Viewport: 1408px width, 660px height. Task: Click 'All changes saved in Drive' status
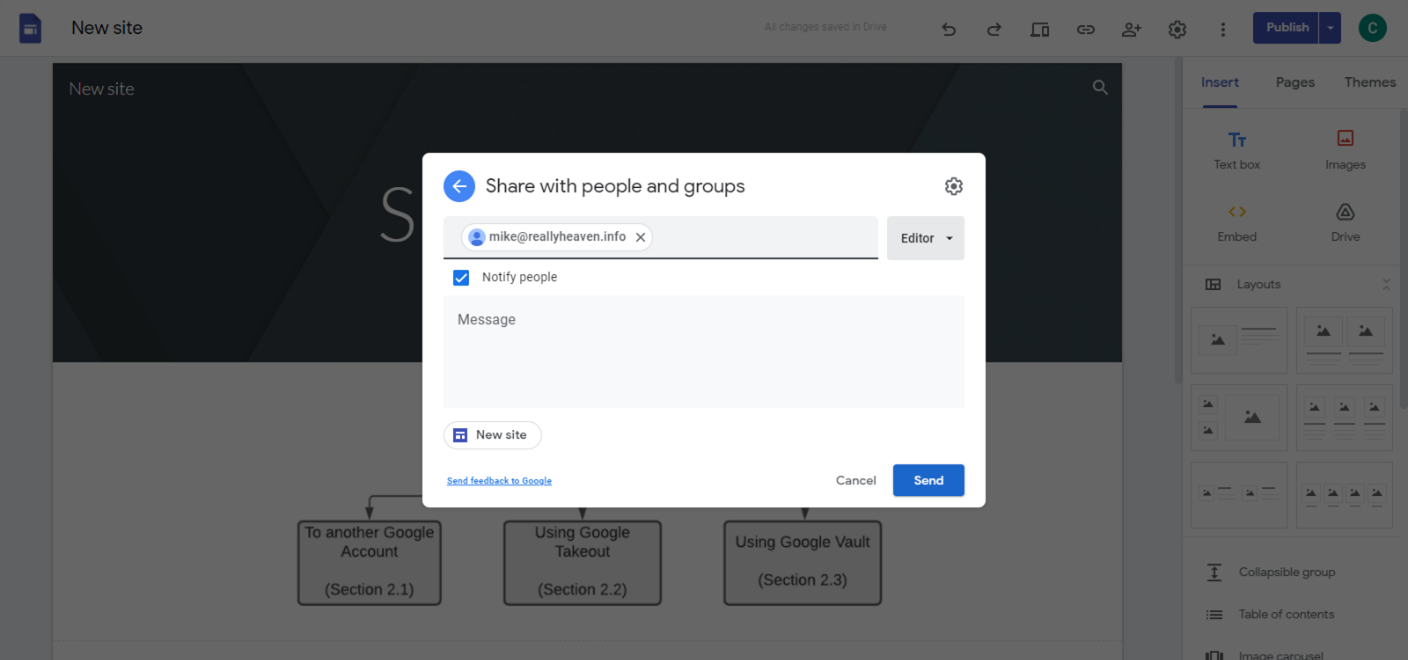click(x=825, y=27)
